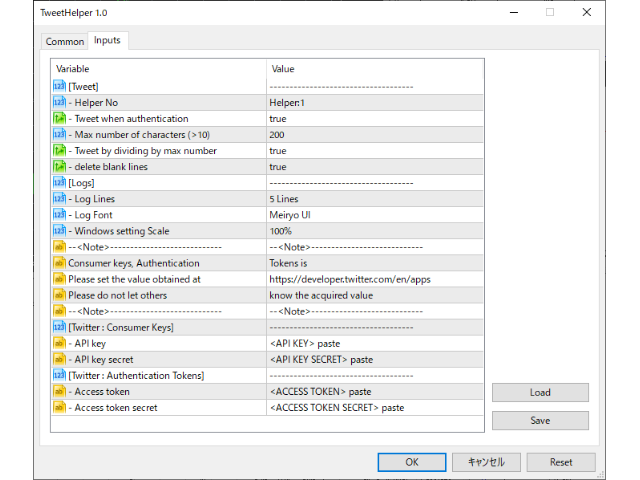Click the boolean icon next to Tweet when authentication
The width and height of the screenshot is (640, 480).
59,118
